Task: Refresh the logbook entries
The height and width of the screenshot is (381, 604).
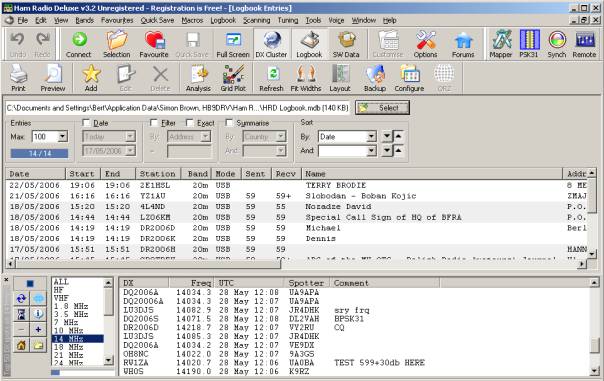Action: coord(271,78)
